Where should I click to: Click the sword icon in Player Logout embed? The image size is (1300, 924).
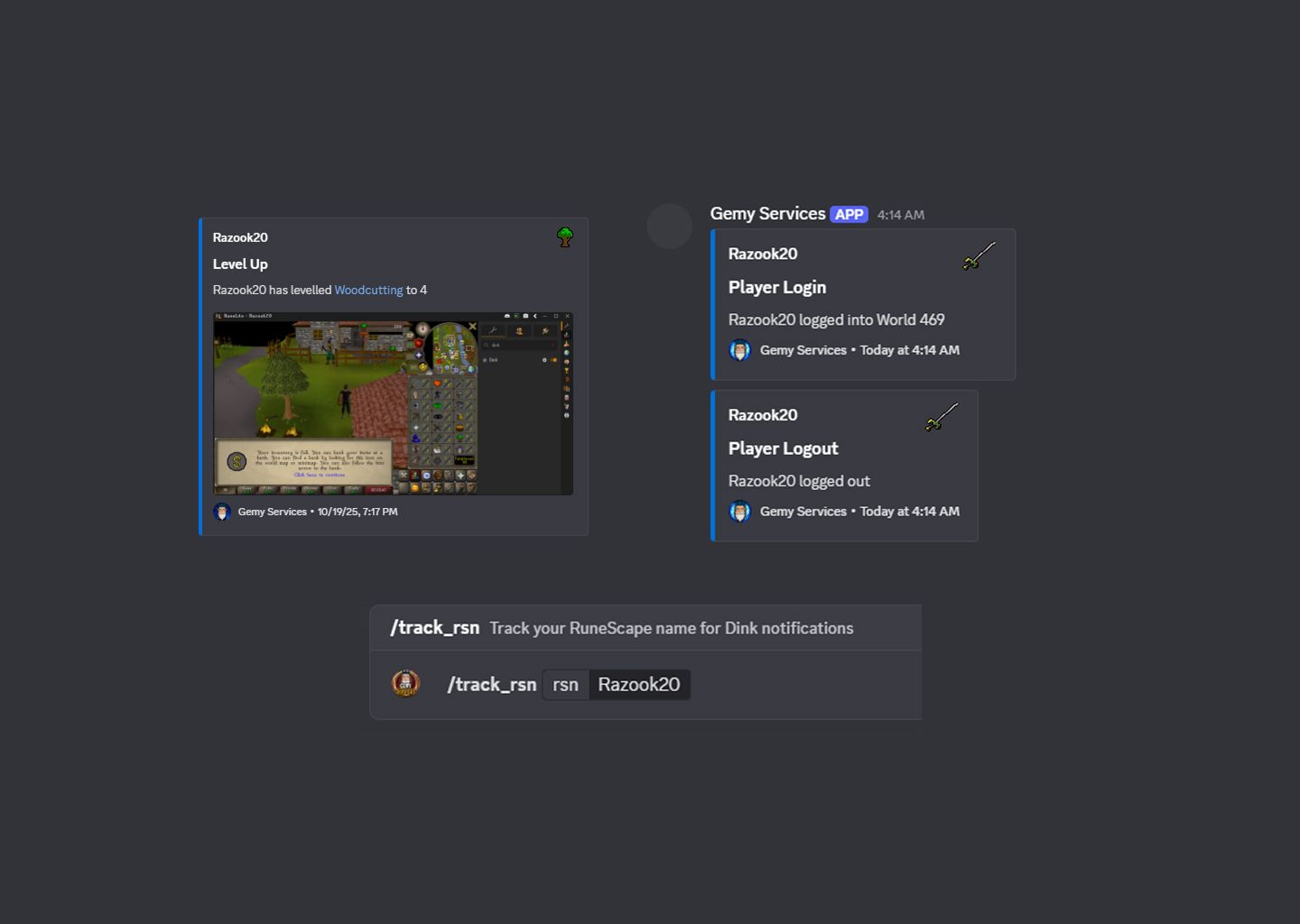[942, 418]
